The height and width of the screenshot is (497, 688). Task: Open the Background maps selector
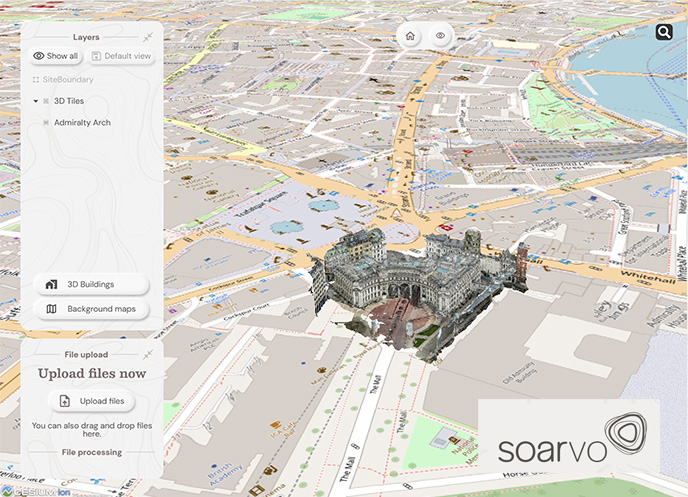pos(91,309)
